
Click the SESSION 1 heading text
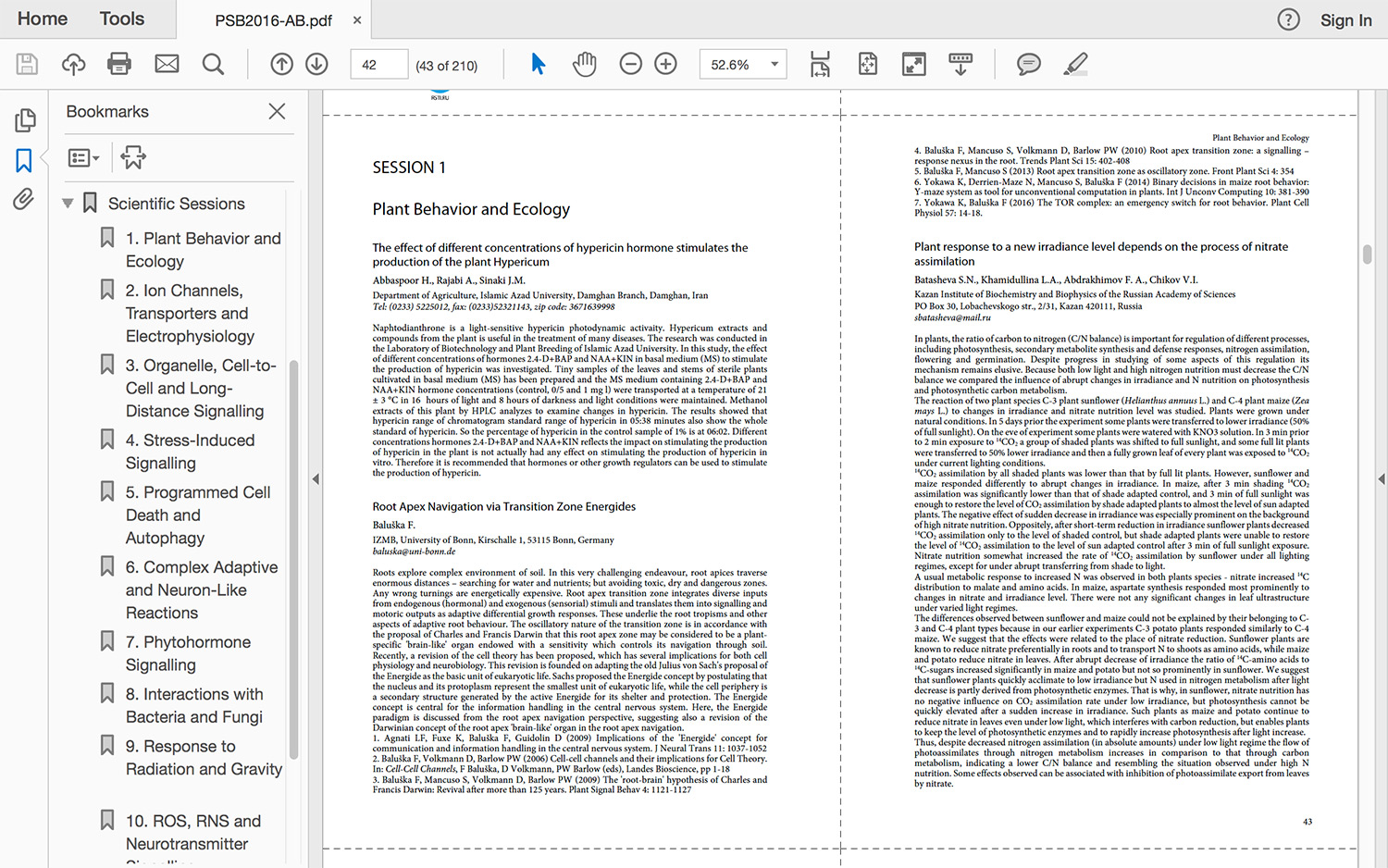pos(409,167)
